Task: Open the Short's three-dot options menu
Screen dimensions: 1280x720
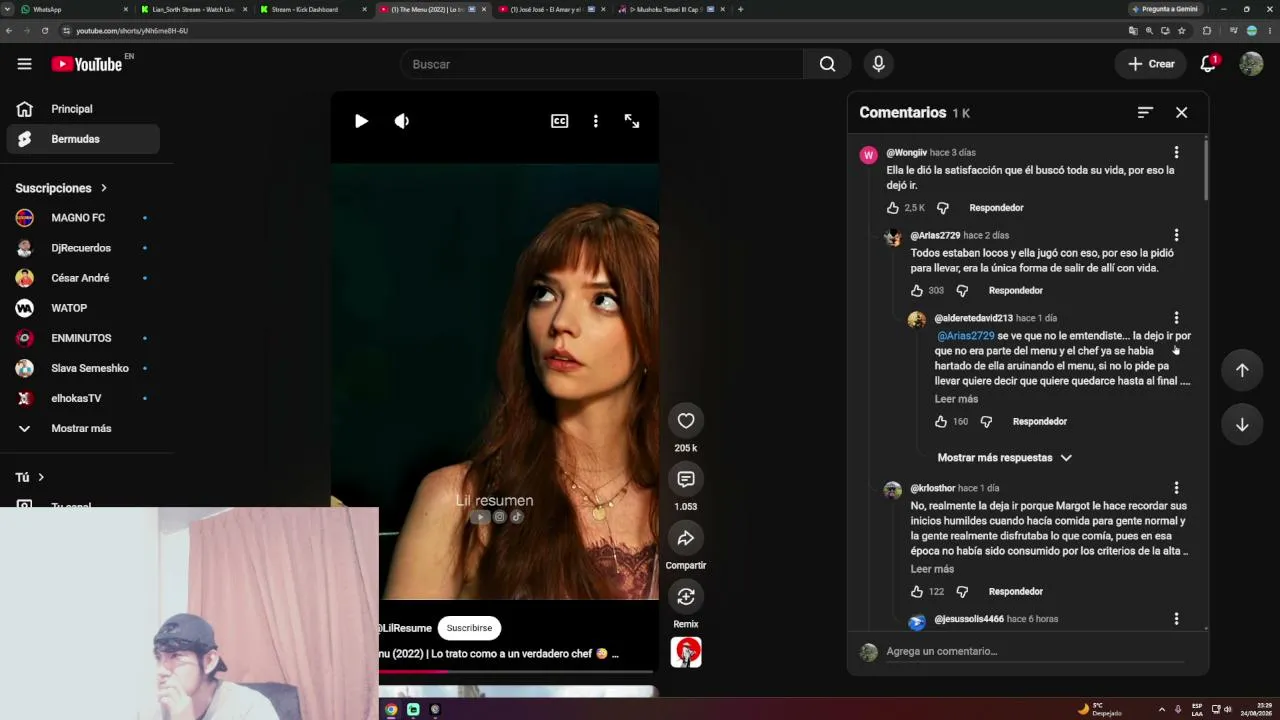Action: click(x=595, y=121)
